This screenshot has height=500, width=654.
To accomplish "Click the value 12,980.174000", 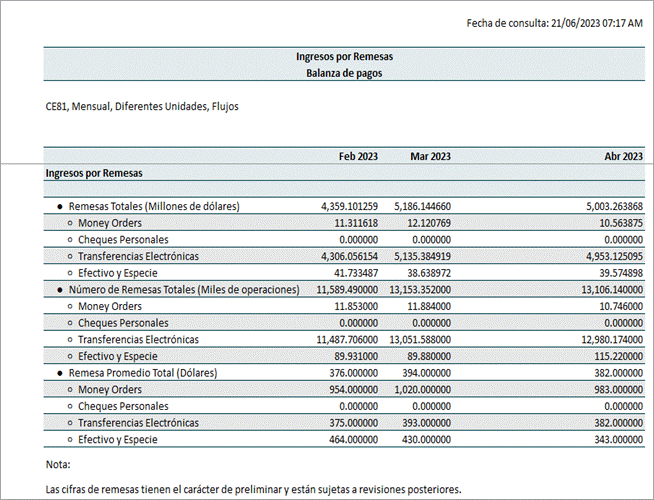I will click(612, 340).
